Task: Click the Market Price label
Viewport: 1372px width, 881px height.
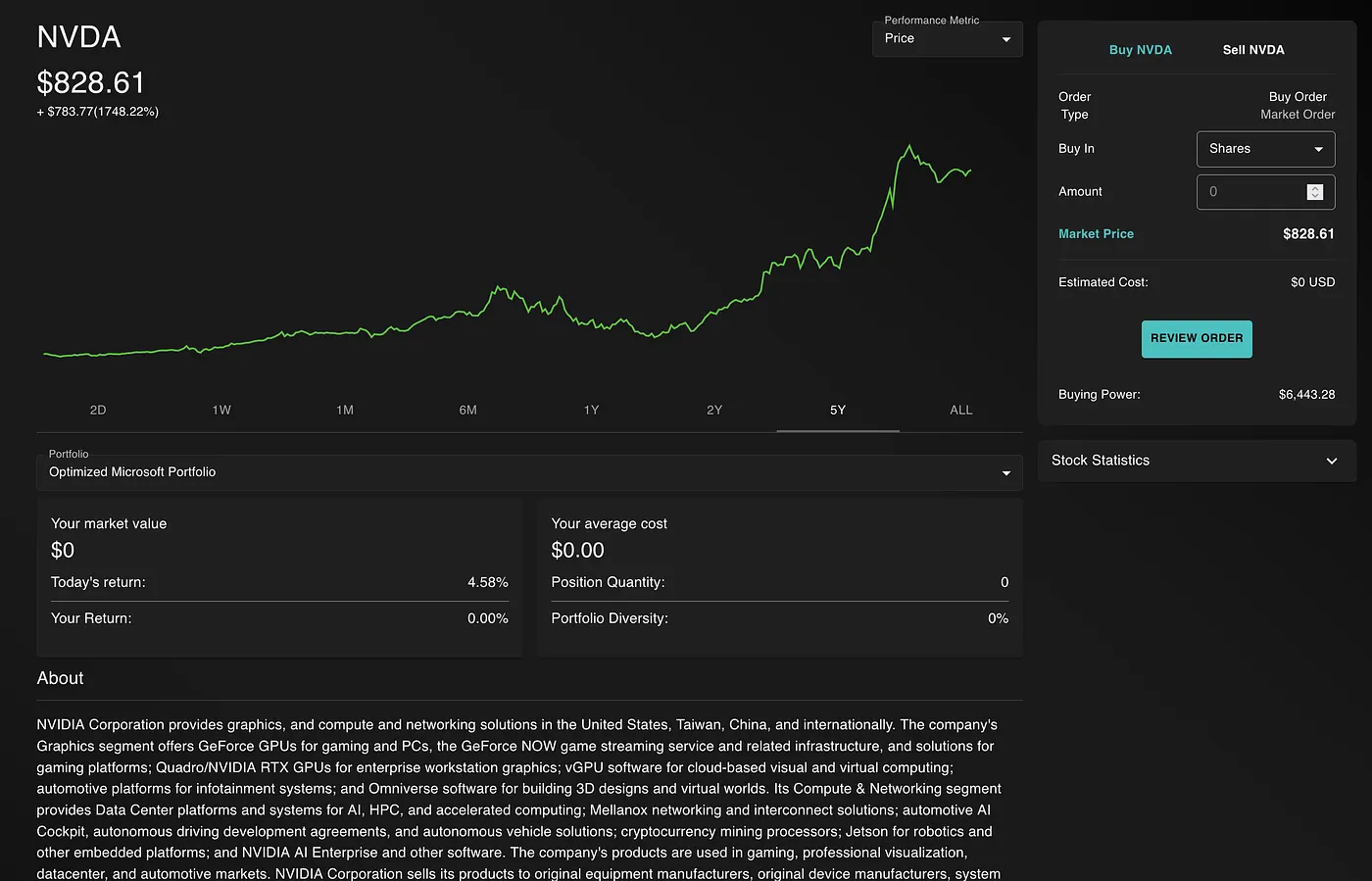Action: [x=1096, y=234]
